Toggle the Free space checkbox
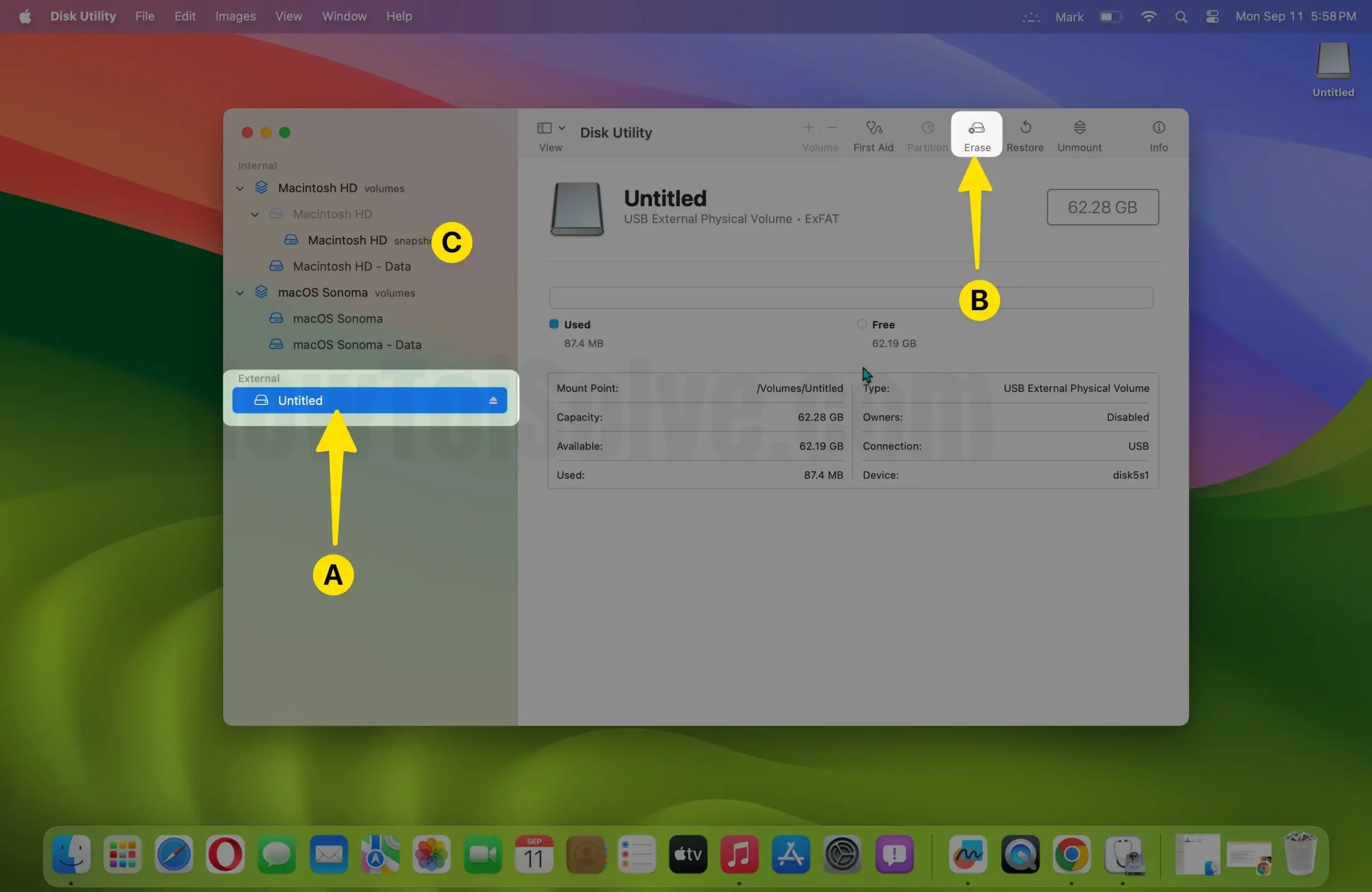Image resolution: width=1372 pixels, height=892 pixels. pyautogui.click(x=861, y=324)
